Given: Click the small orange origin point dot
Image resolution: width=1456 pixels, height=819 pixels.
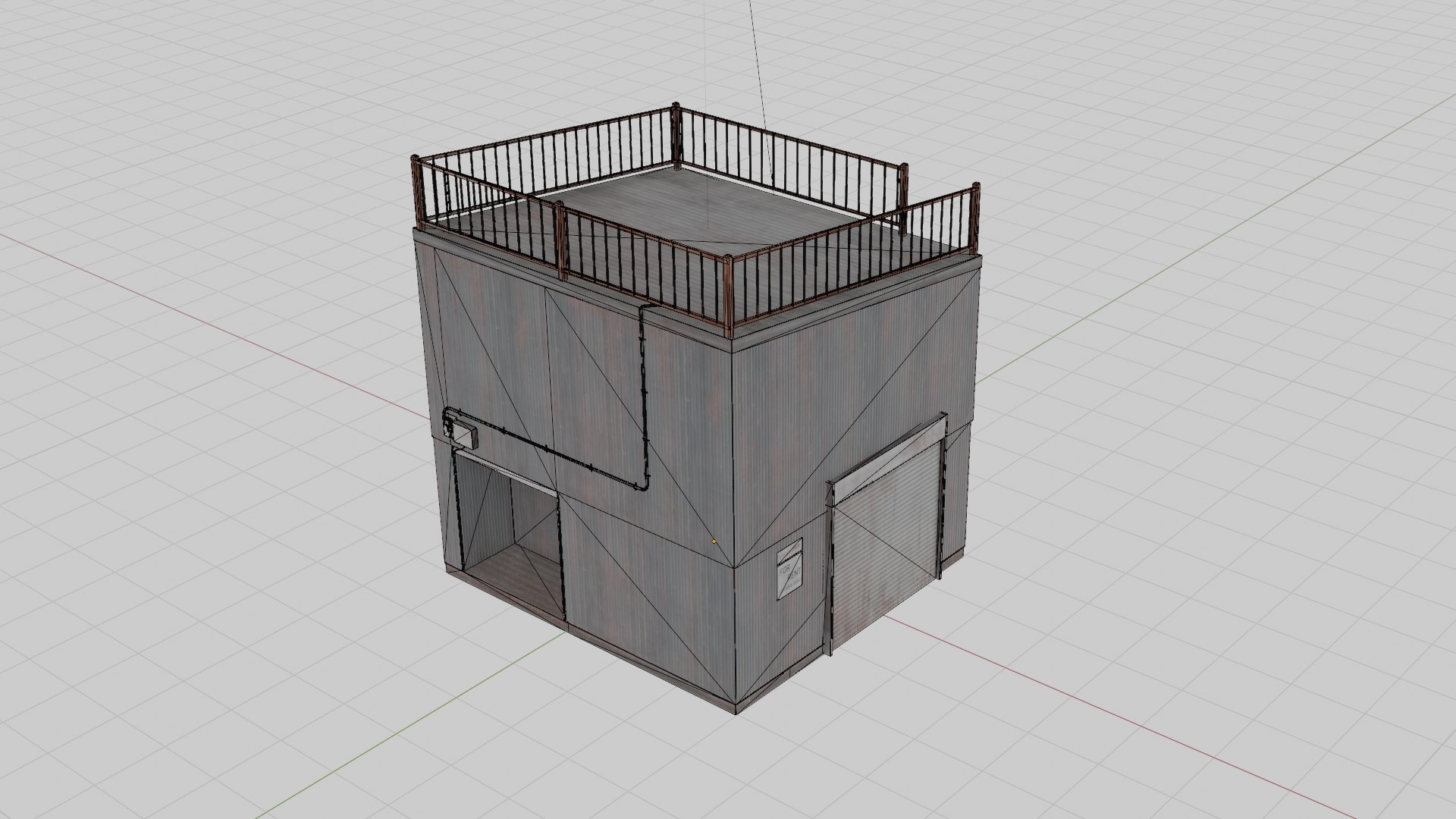Looking at the screenshot, I should tap(714, 542).
